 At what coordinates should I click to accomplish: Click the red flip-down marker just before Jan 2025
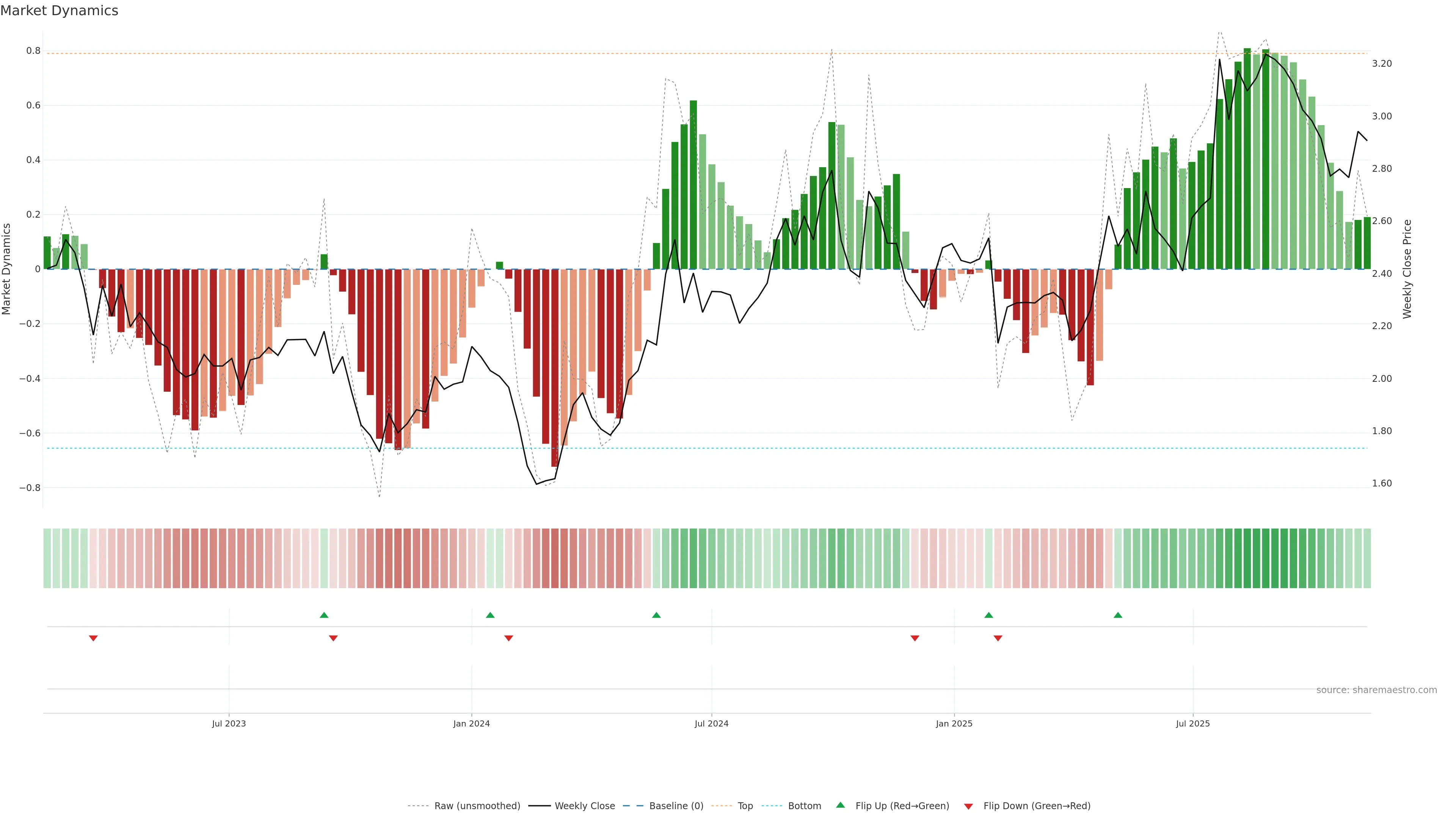click(x=915, y=638)
